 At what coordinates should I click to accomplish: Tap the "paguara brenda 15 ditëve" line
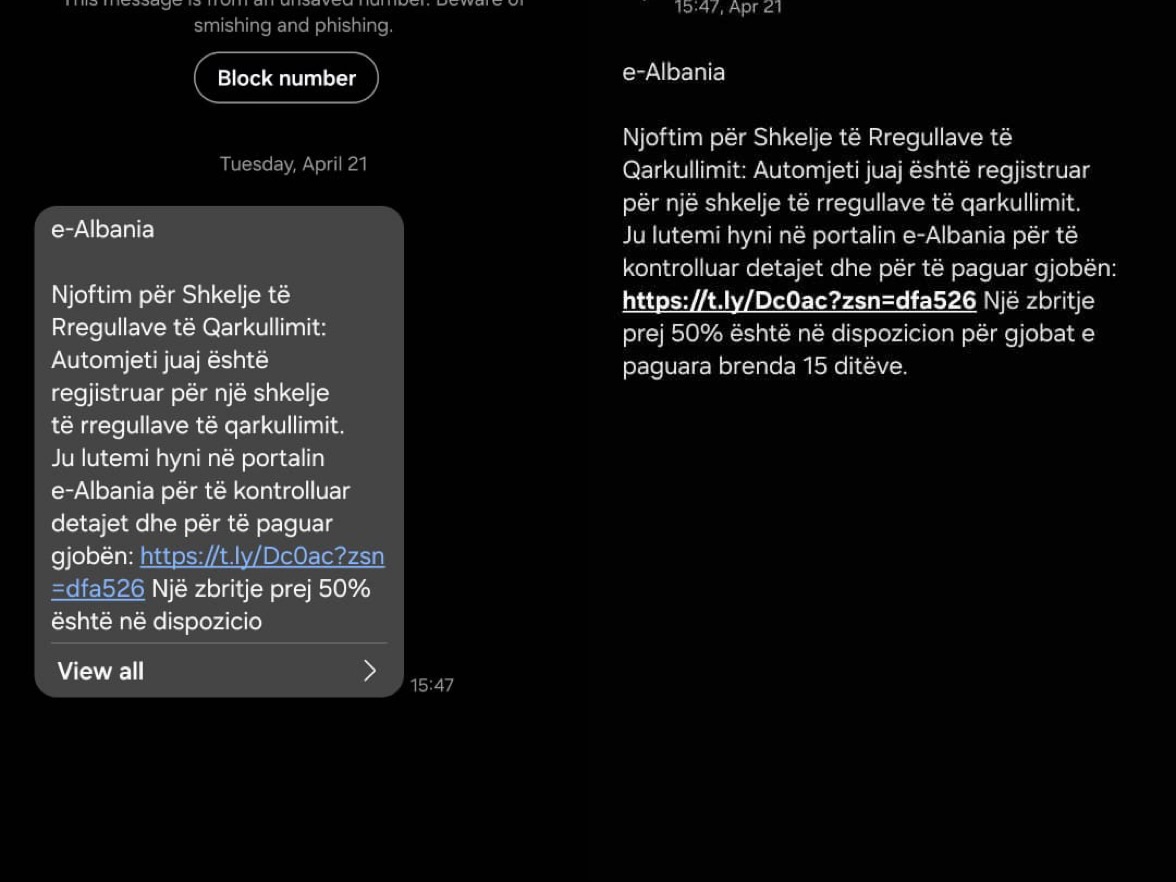[765, 366]
